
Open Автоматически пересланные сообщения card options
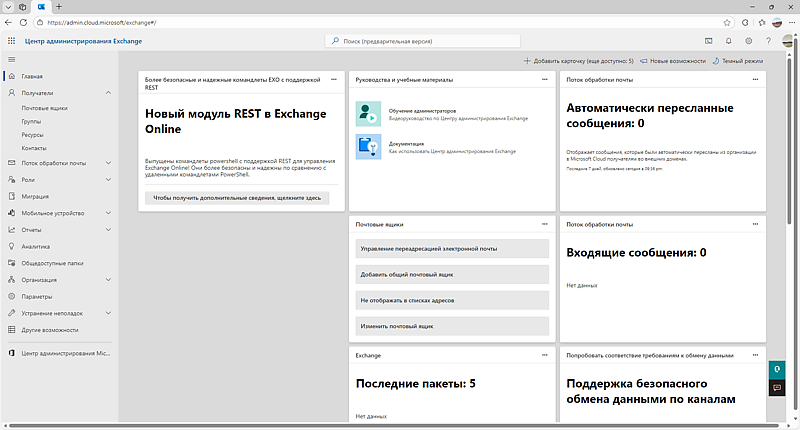click(755, 80)
